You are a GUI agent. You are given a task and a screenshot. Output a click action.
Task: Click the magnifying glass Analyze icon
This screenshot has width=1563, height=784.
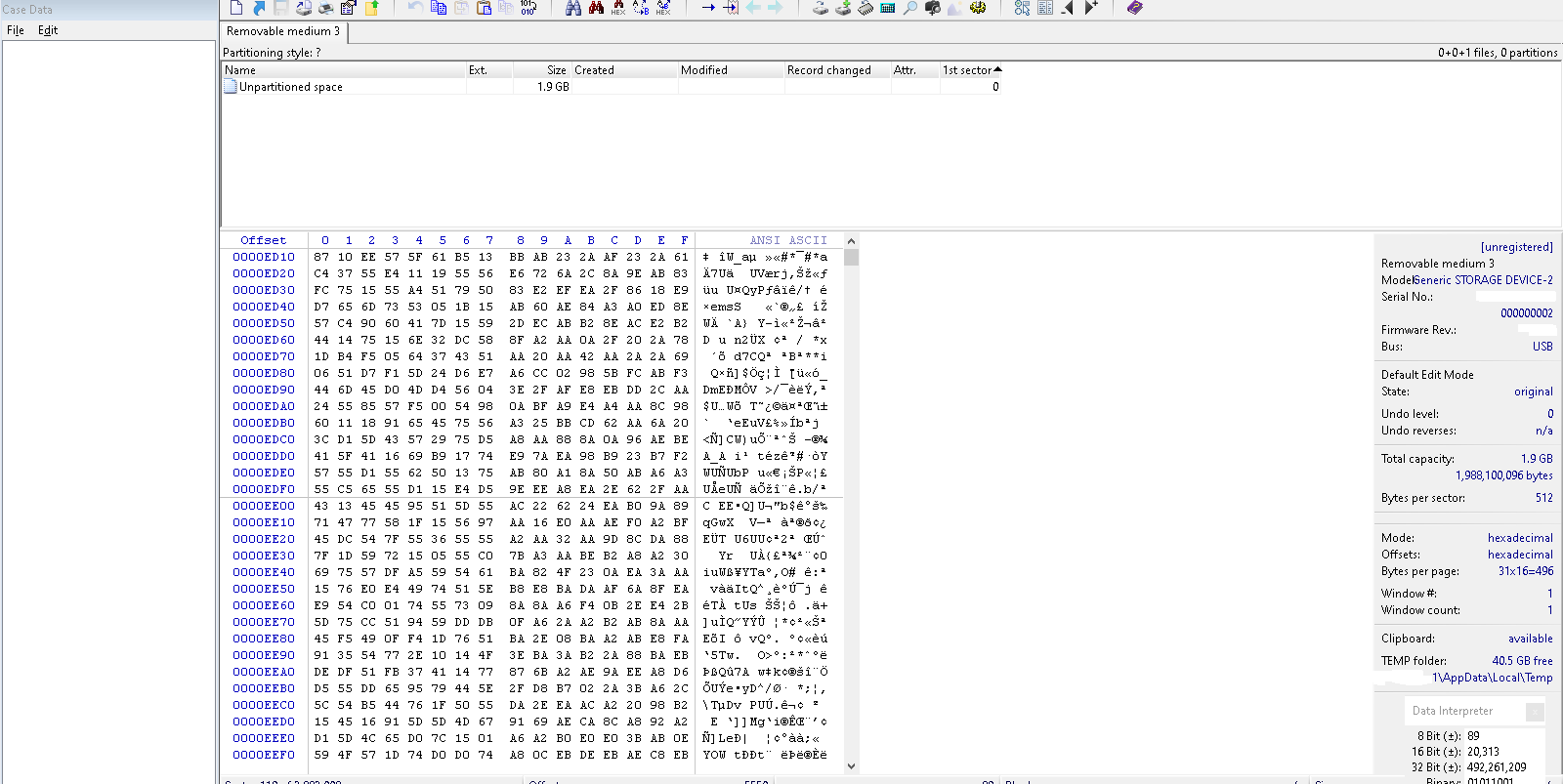pyautogui.click(x=910, y=8)
